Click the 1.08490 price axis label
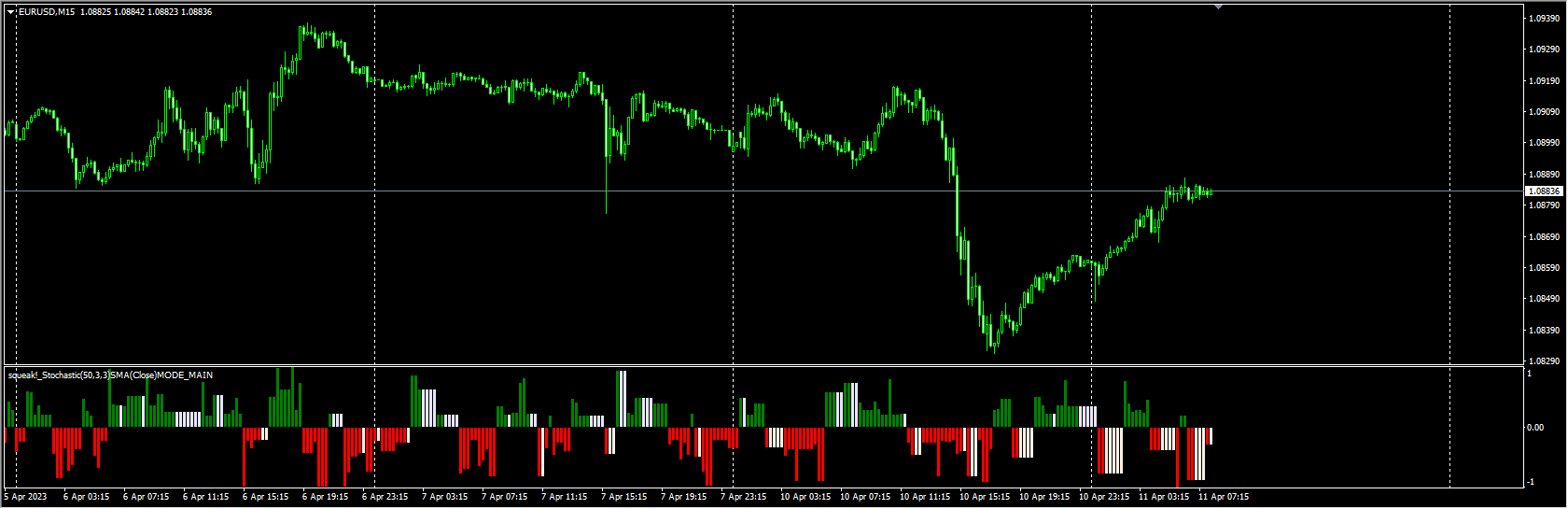 coord(1545,299)
